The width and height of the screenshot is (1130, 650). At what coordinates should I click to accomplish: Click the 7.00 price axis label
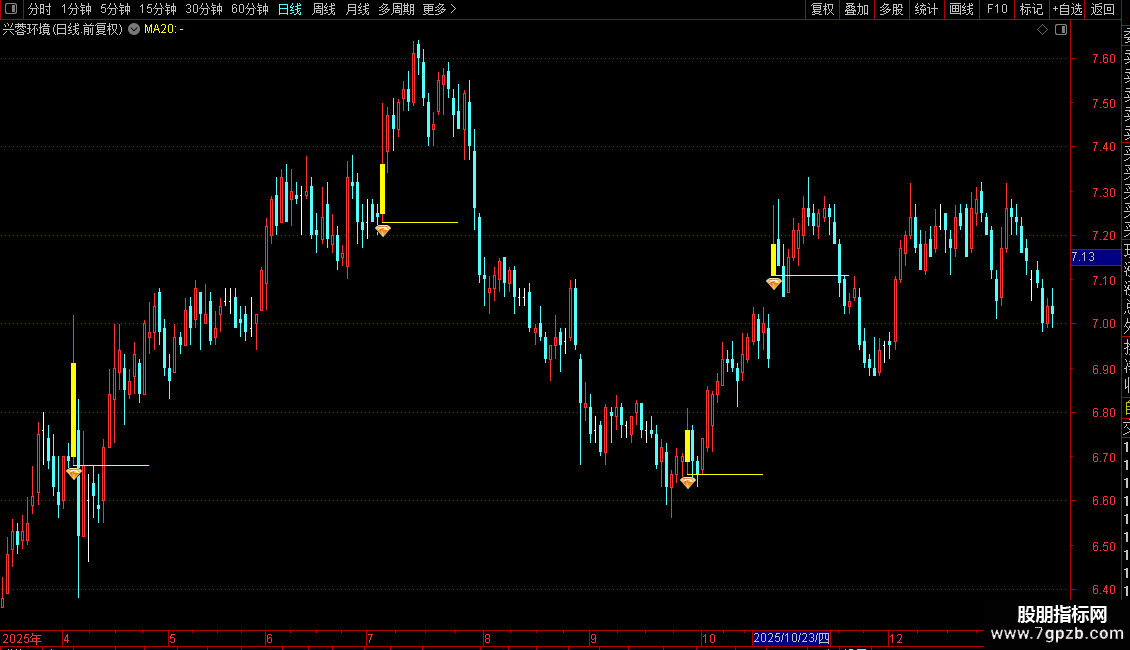pos(1103,324)
